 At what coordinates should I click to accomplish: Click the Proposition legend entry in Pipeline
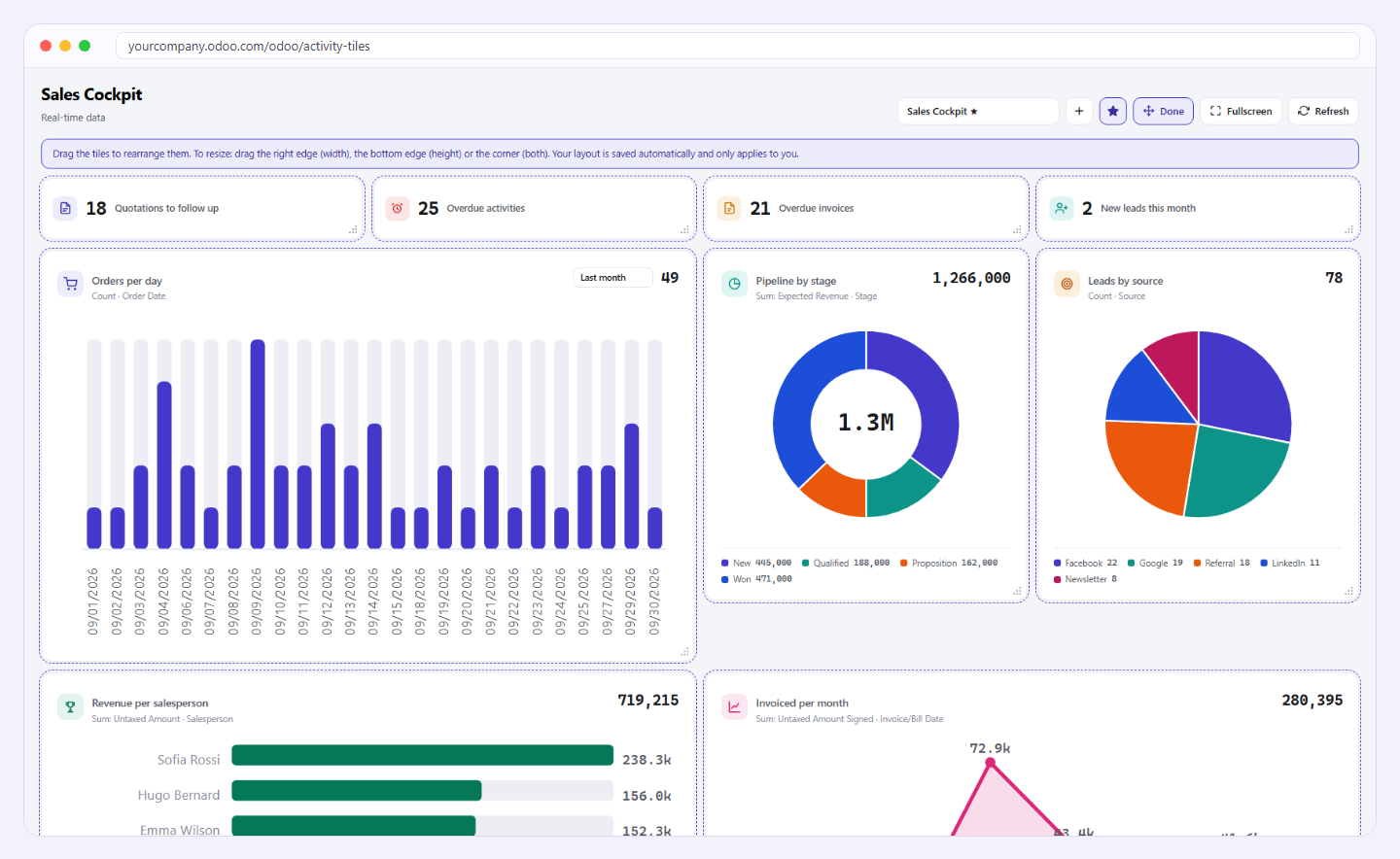949,564
